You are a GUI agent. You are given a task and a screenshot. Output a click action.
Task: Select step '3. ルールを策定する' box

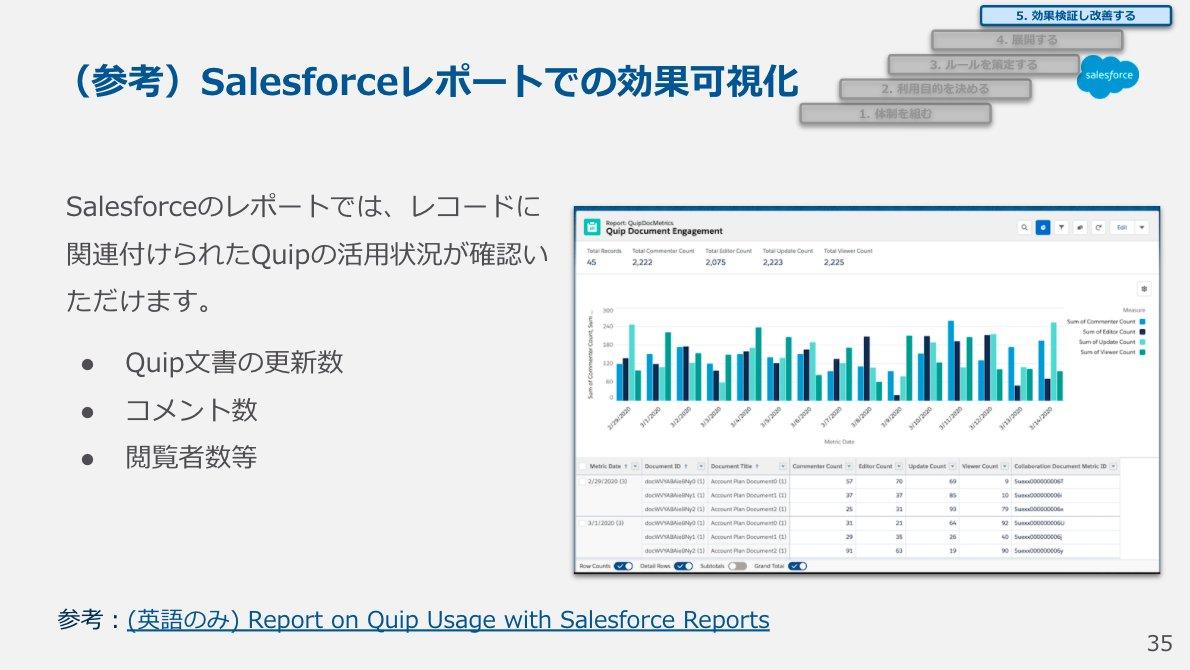[984, 64]
